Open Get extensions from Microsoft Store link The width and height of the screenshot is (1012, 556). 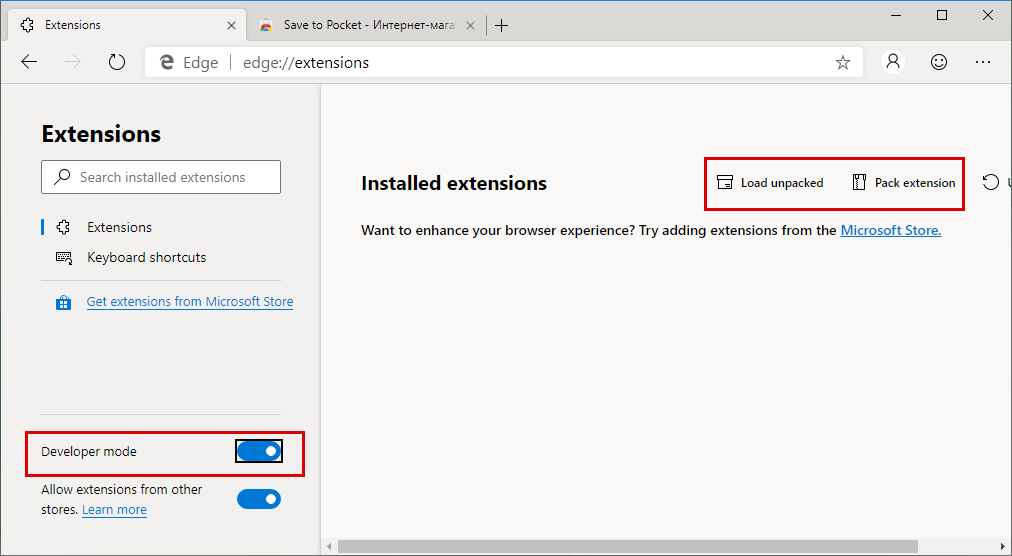point(189,301)
